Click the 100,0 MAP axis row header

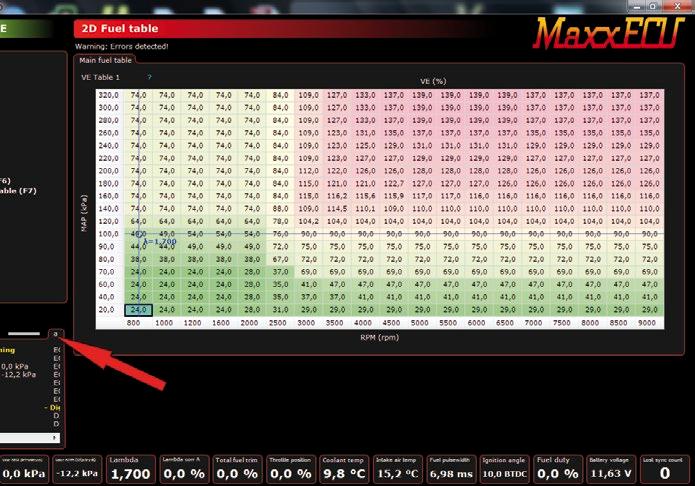pos(109,234)
